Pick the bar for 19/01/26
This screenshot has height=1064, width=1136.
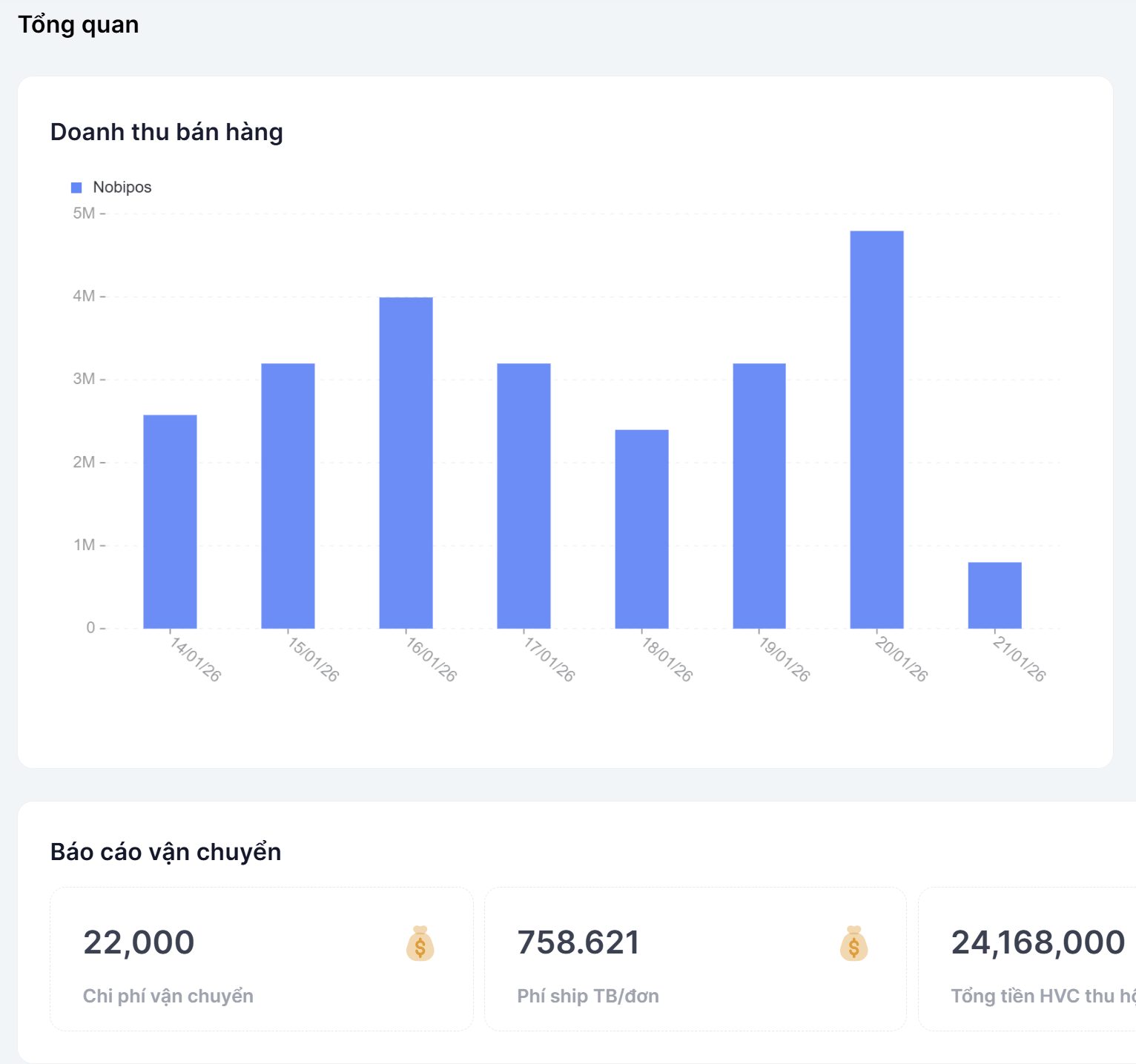(x=759, y=495)
